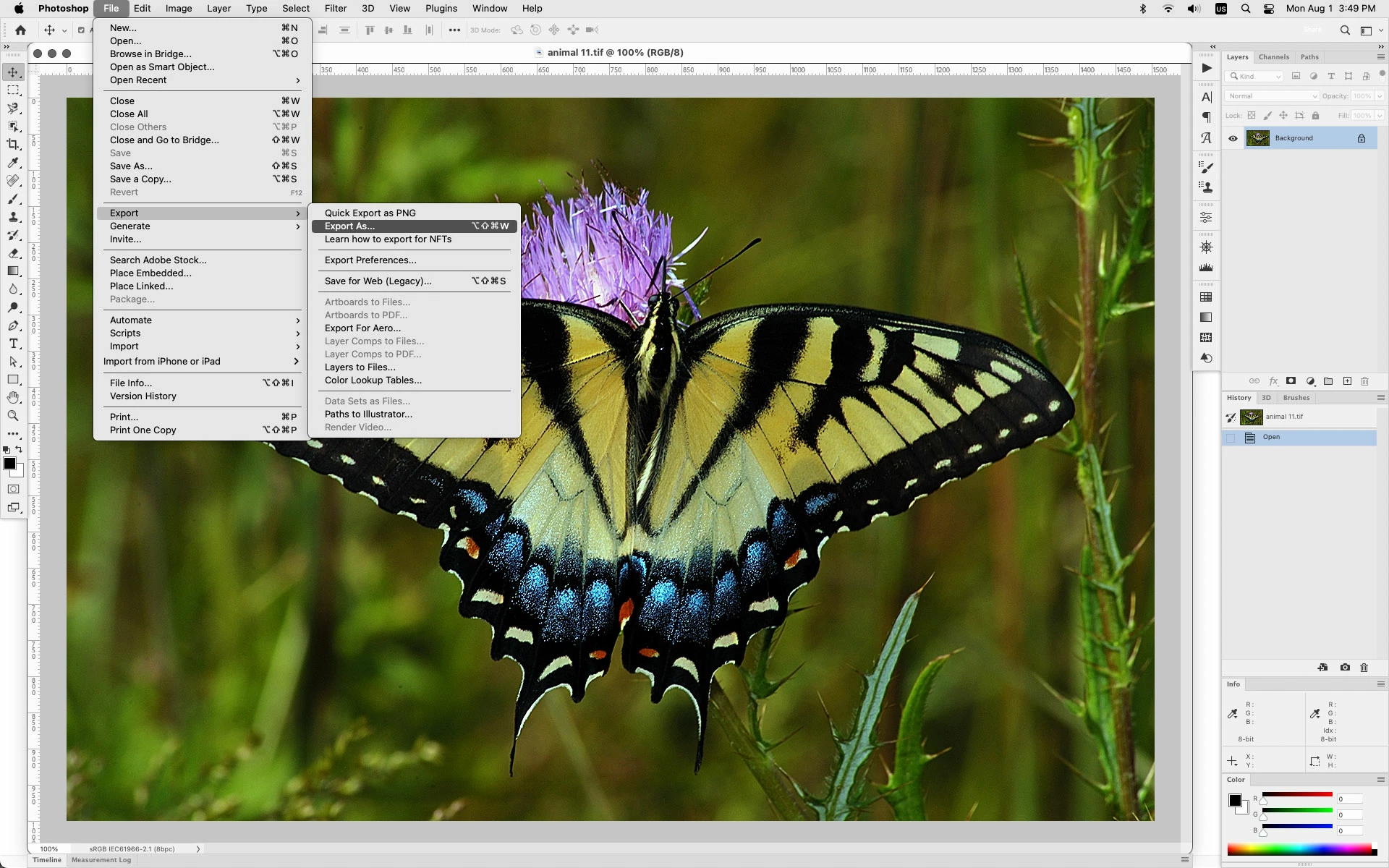This screenshot has height=868, width=1389.
Task: Open the Normal blend mode dropdown
Action: pyautogui.click(x=1273, y=96)
